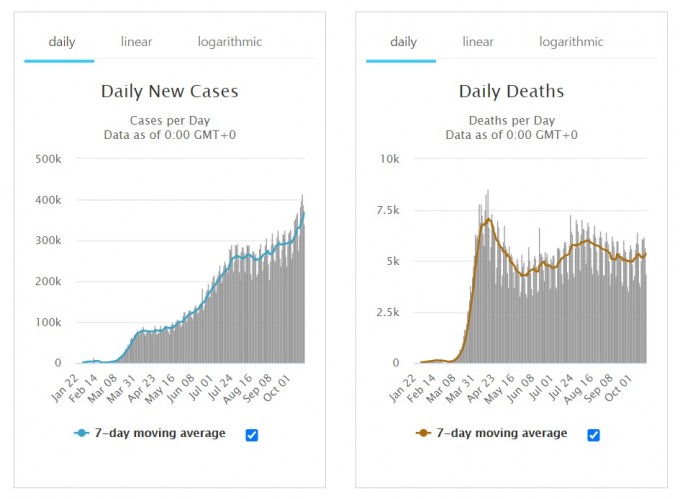Click the blue legend marker for cases average
Viewport: 680px width, 499px height.
pos(81,433)
